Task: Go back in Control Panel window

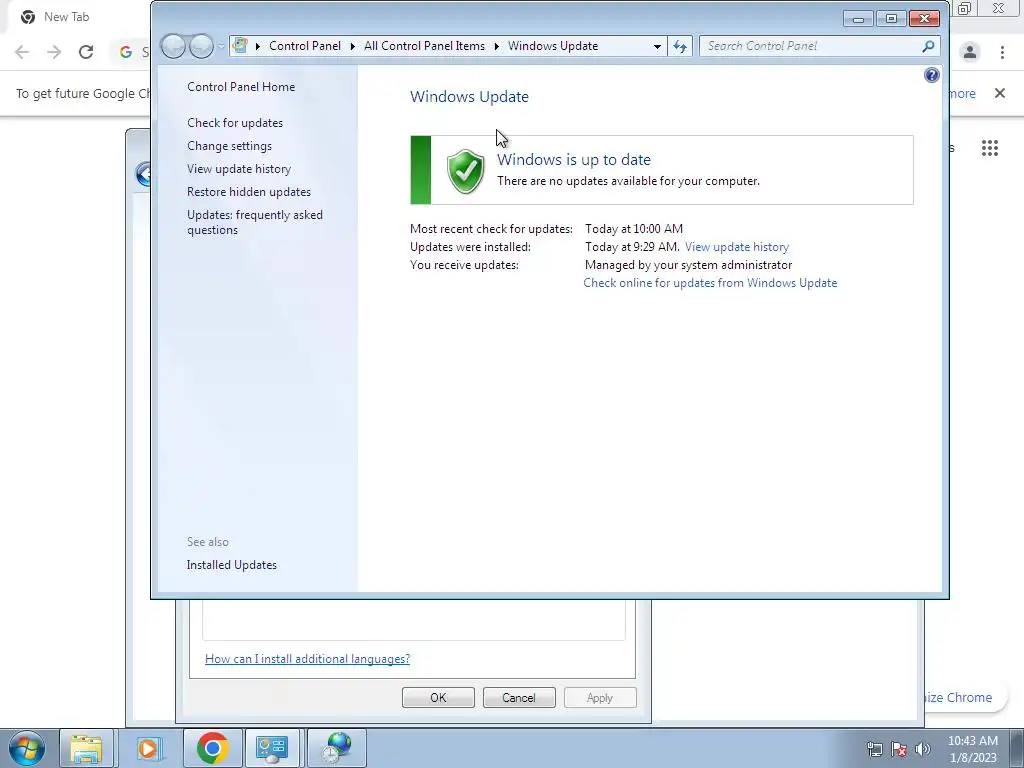Action: 173,46
